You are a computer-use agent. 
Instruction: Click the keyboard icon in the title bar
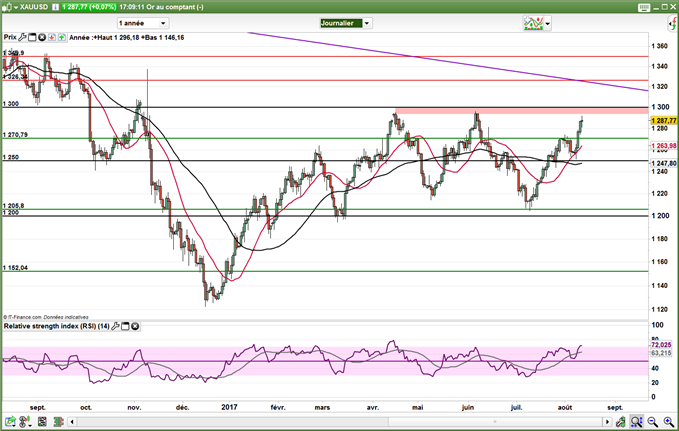click(643, 7)
